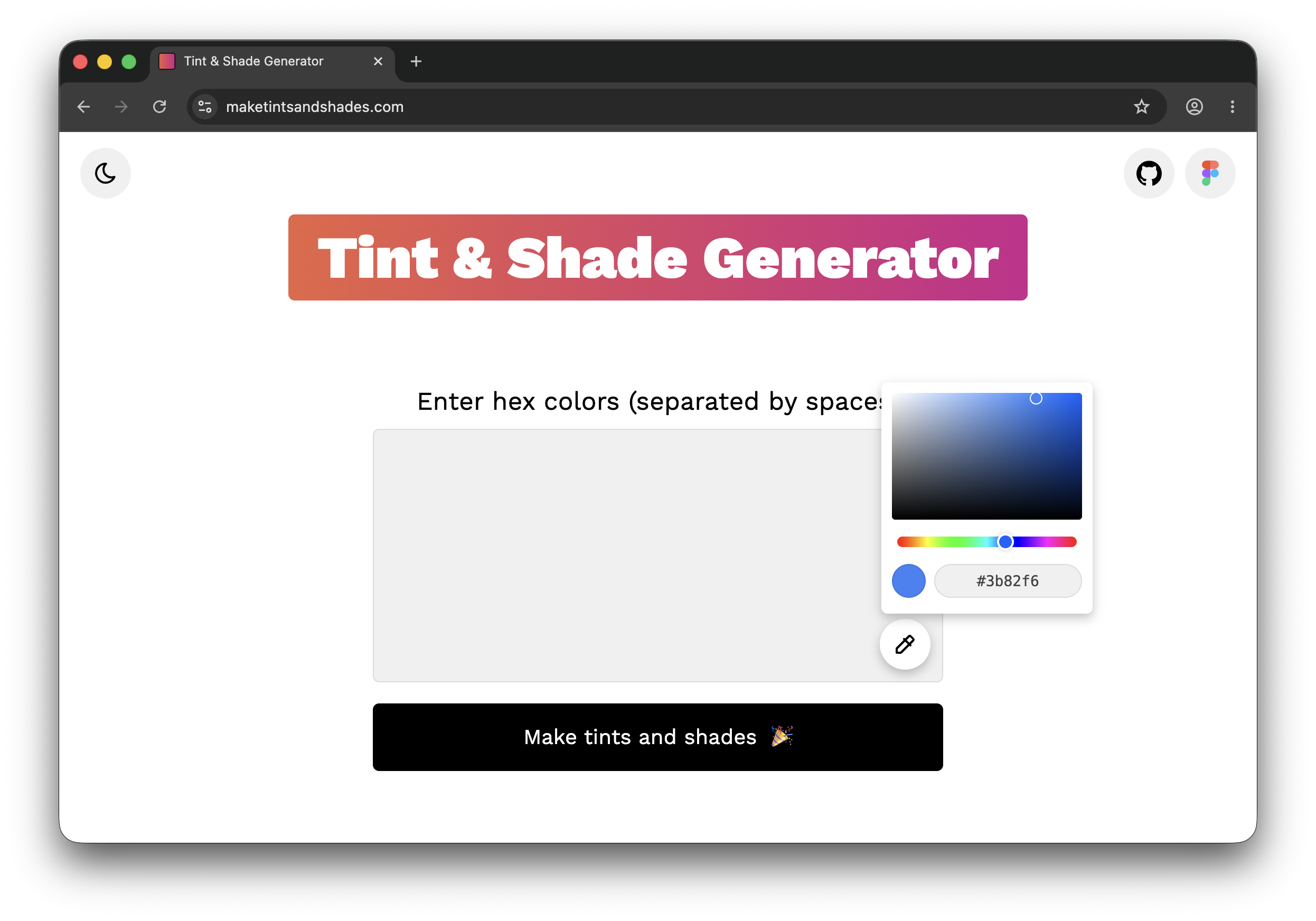Screen dimensions: 1316x921
Task: Close the Tint & Shade Generator tab
Action: tap(378, 61)
